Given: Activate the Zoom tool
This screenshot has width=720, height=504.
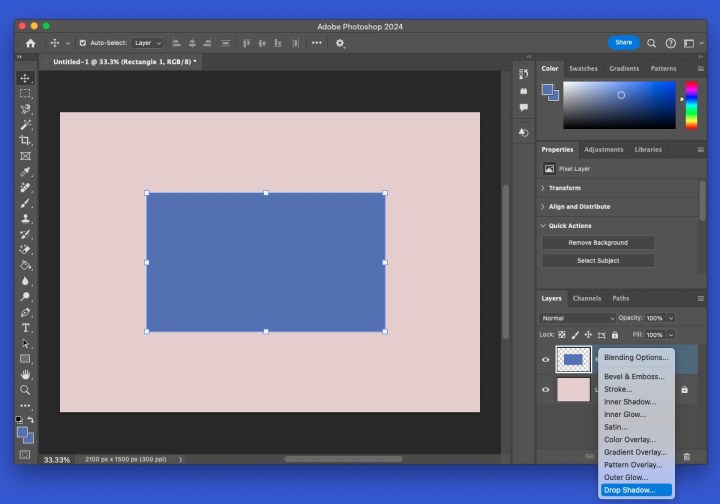Looking at the screenshot, I should coord(25,390).
